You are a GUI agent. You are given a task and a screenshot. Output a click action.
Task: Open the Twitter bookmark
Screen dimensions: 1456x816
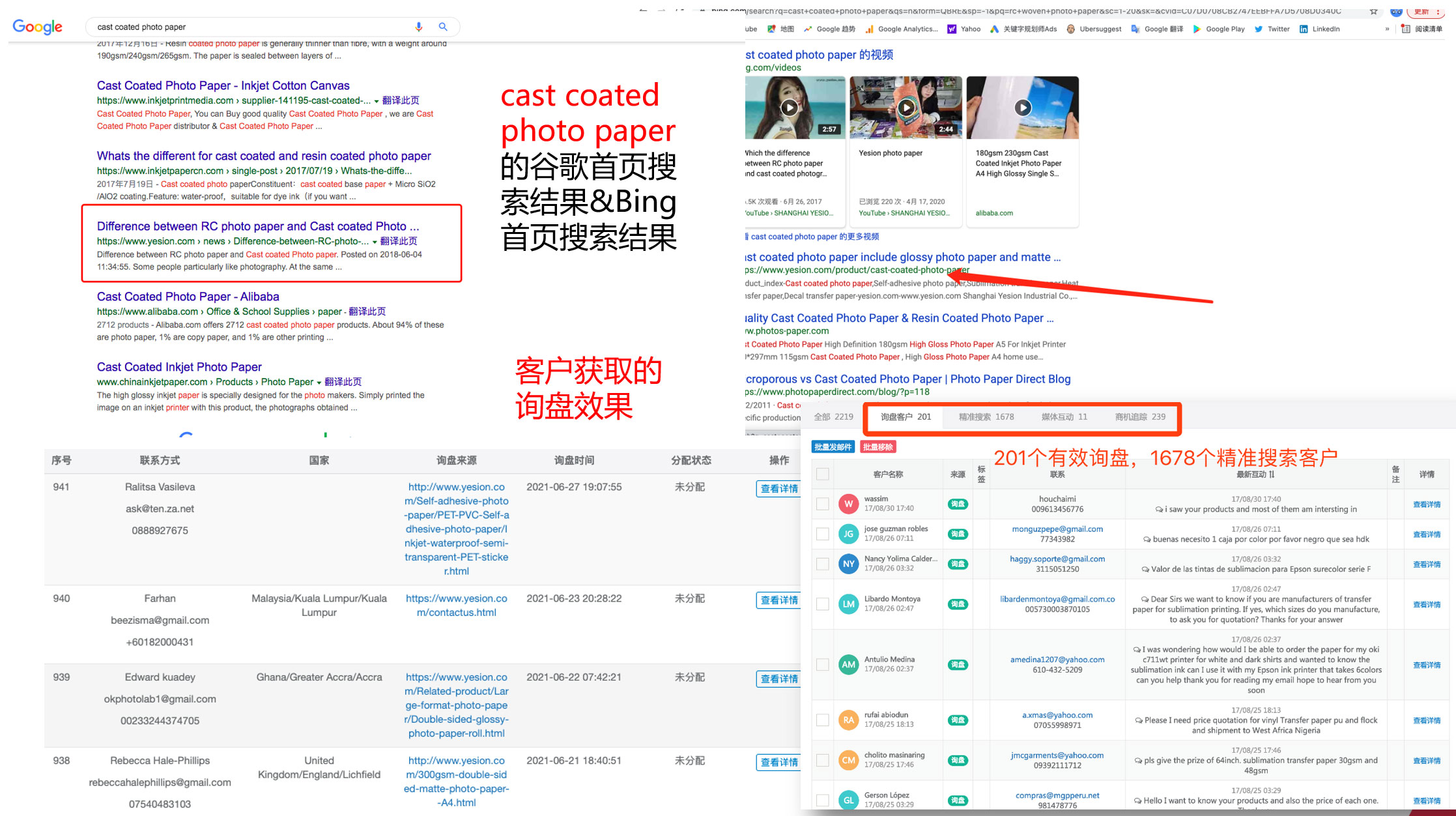pyautogui.click(x=1272, y=29)
